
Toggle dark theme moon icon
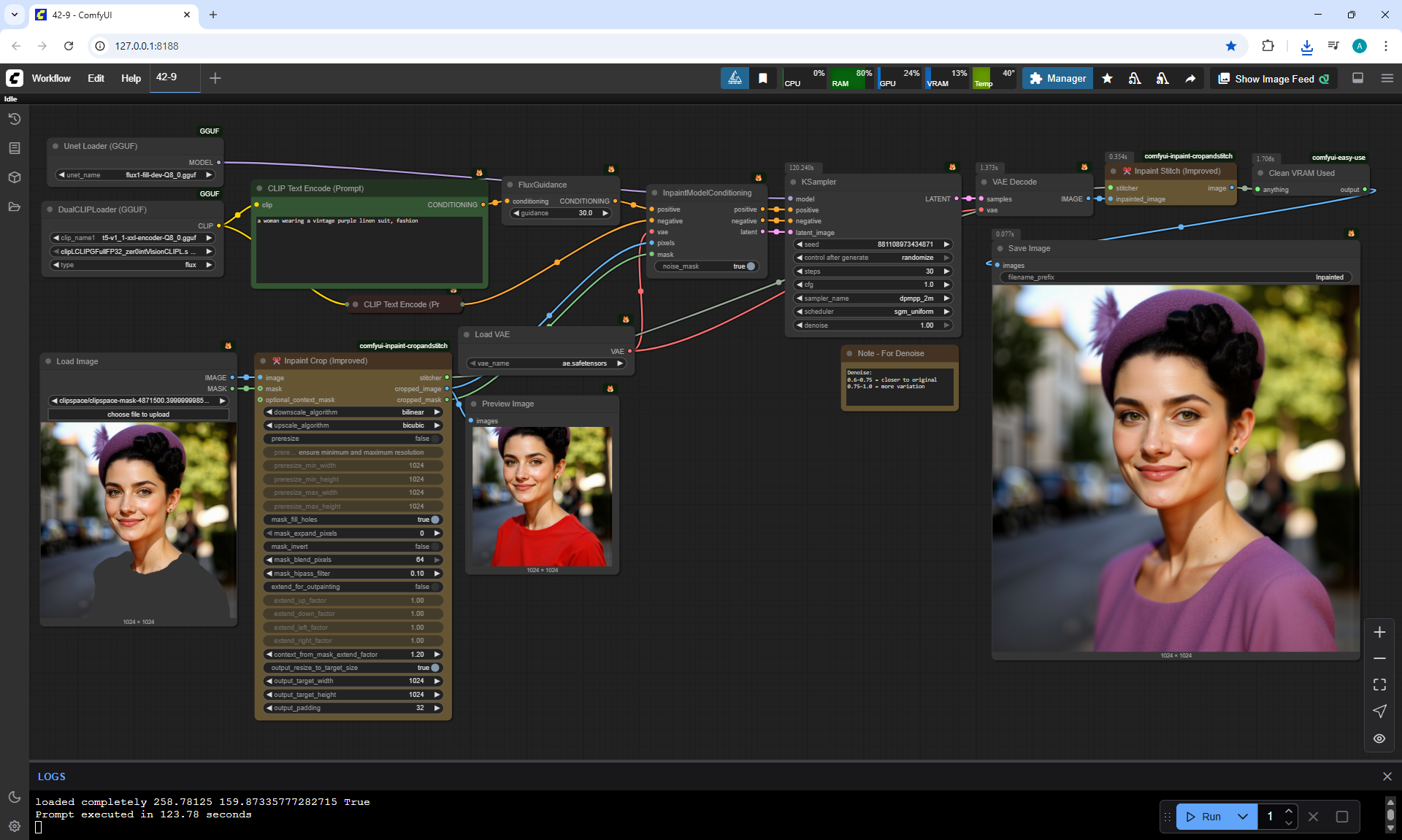coord(14,797)
